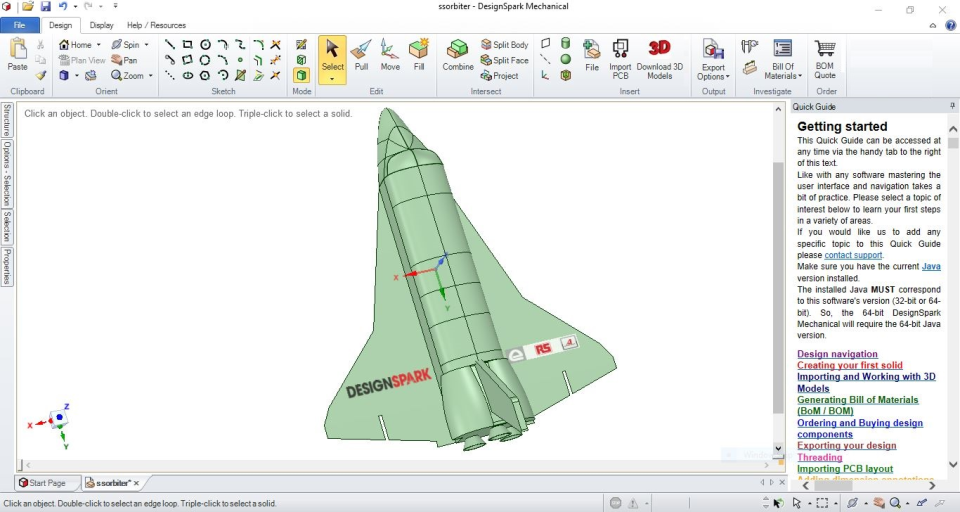960x512 pixels.
Task: Choose the Fill edit tool
Action: click(x=419, y=55)
